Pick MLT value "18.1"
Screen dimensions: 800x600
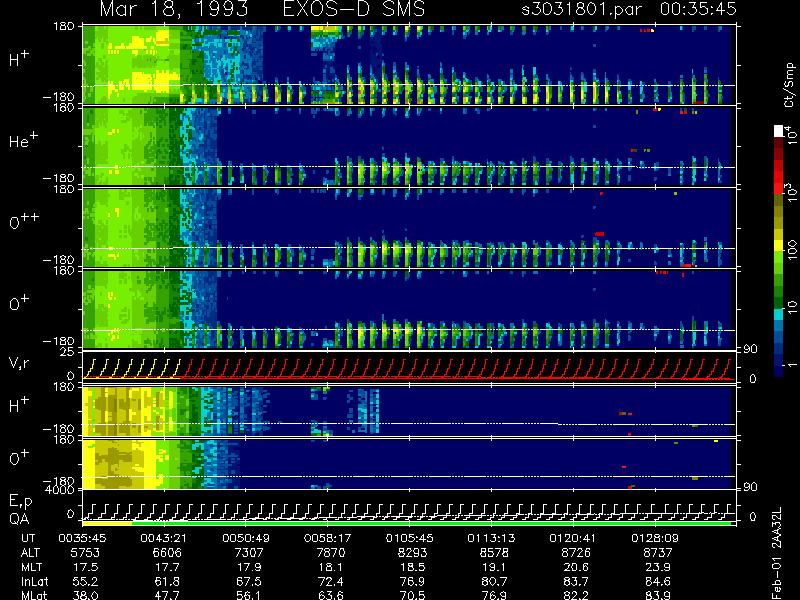[331, 567]
